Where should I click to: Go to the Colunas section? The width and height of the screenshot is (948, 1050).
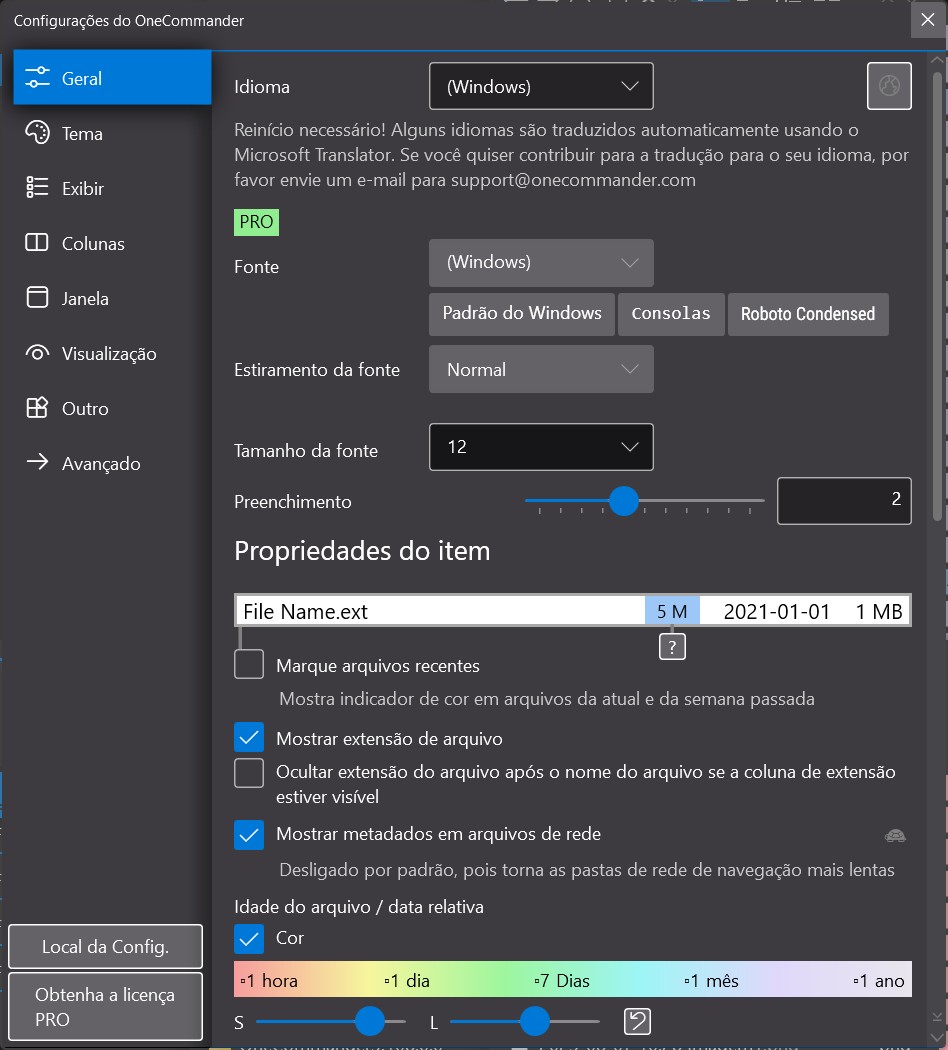tap(112, 243)
